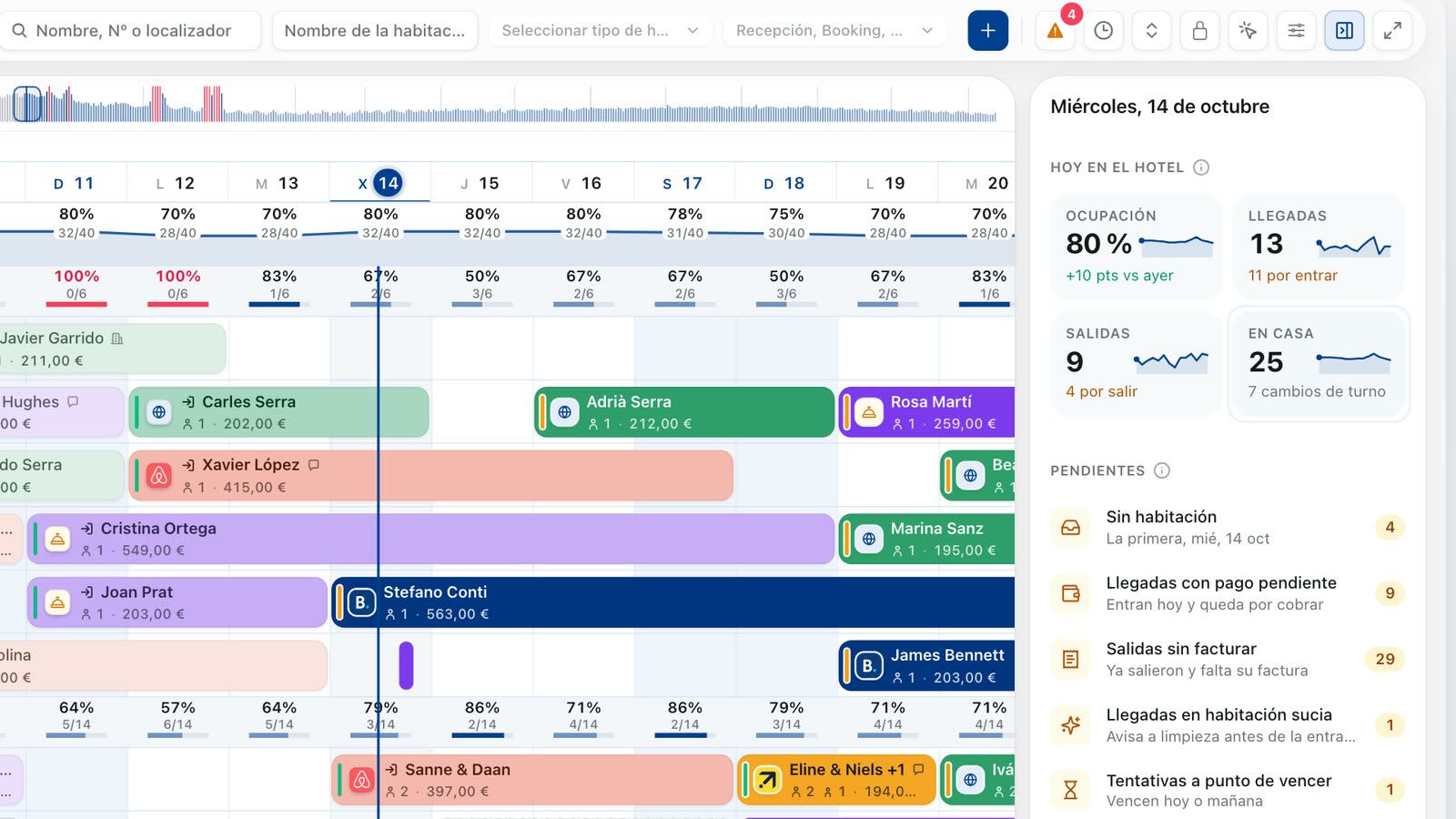Image resolution: width=1456 pixels, height=819 pixels.
Task: Click the Airbnb icon on Xavier López reservation
Action: click(159, 476)
